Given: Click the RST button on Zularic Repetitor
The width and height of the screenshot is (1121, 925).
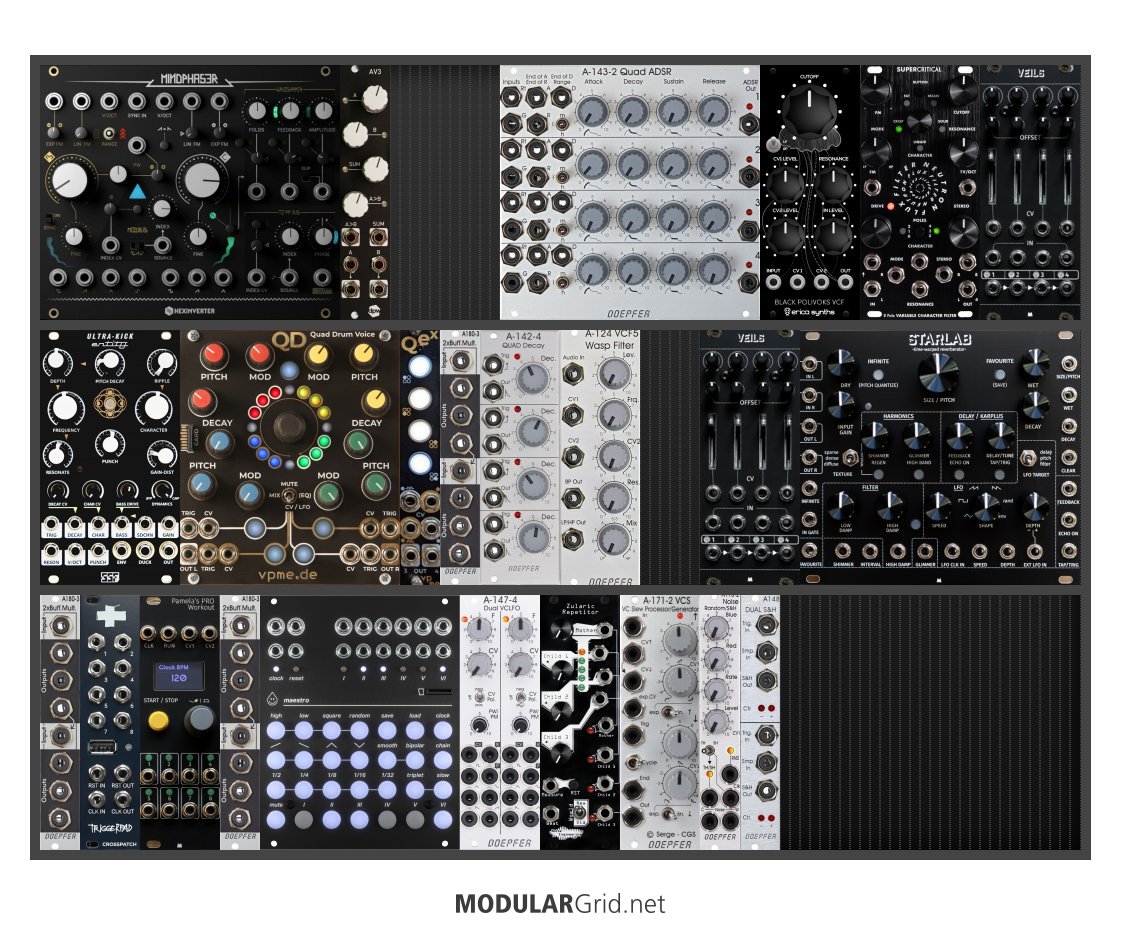Looking at the screenshot, I should pyautogui.click(x=573, y=783).
